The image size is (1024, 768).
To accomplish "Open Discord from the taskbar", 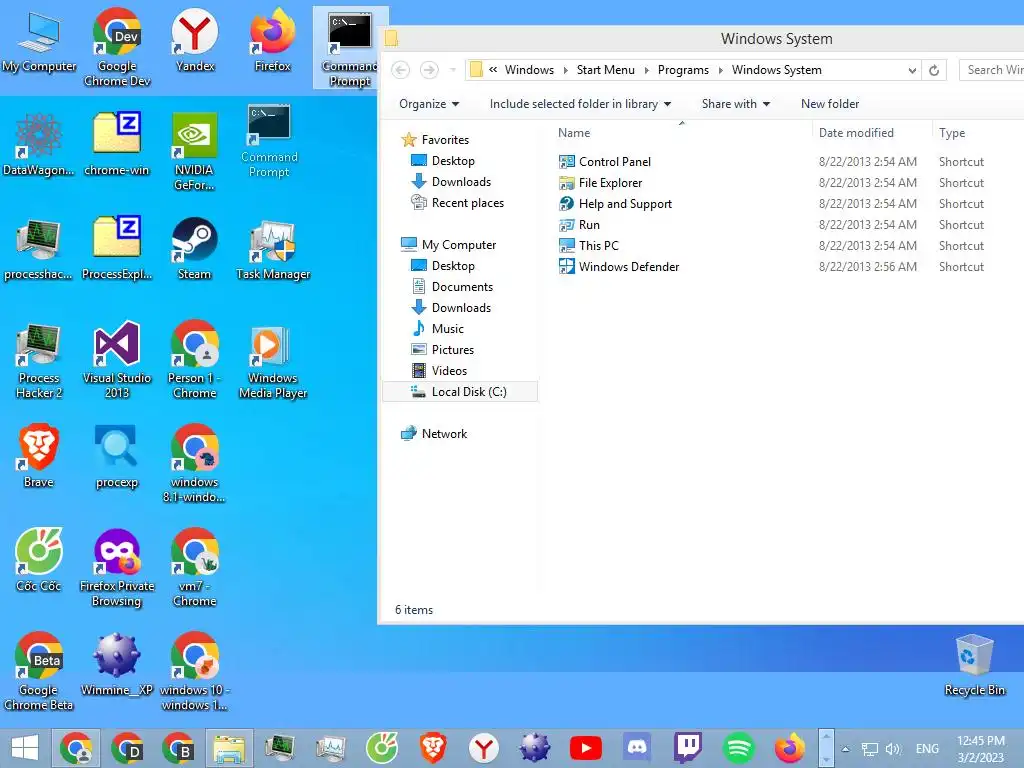I will 637,748.
